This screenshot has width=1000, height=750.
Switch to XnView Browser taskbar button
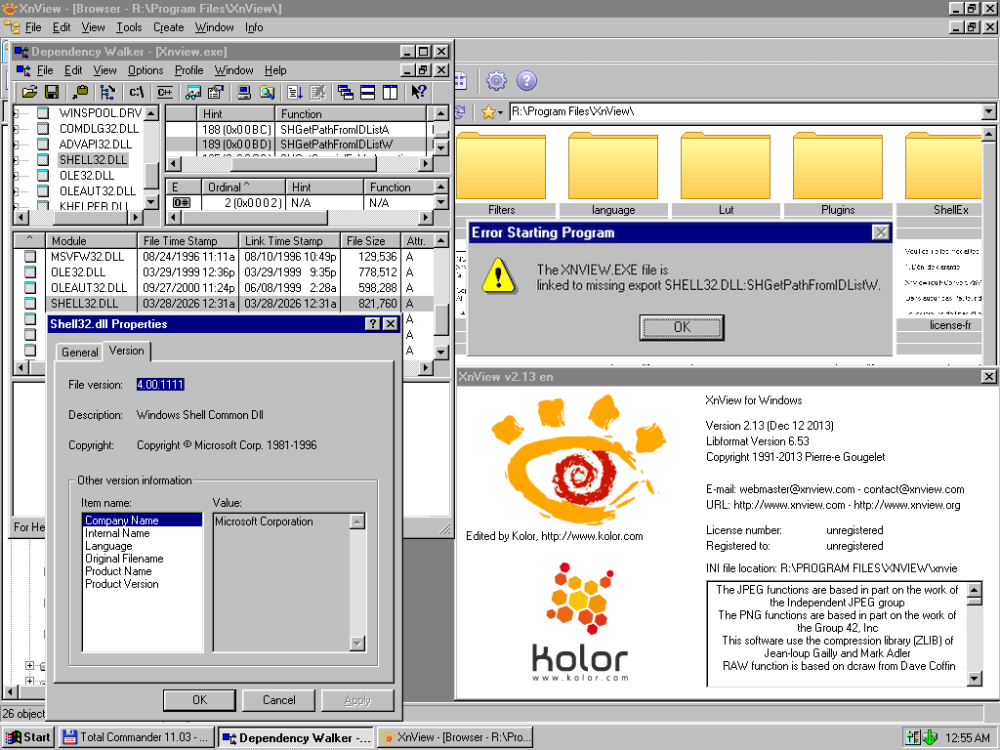click(455, 737)
